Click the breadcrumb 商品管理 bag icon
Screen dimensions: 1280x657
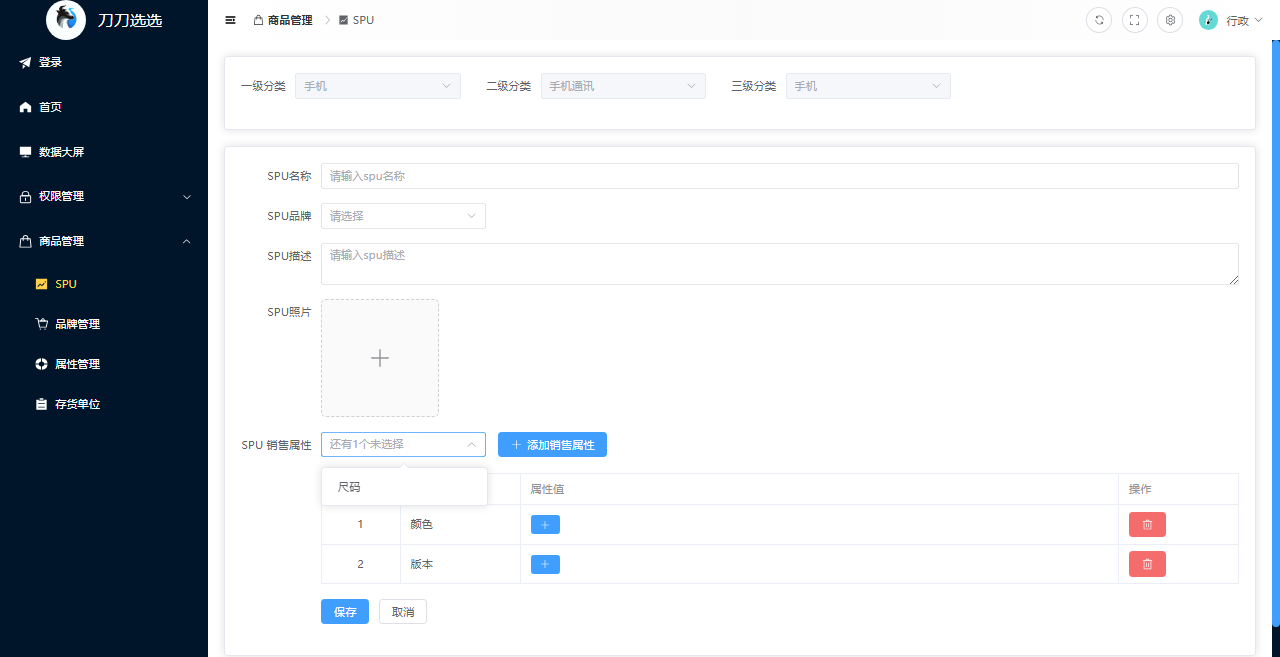point(259,20)
